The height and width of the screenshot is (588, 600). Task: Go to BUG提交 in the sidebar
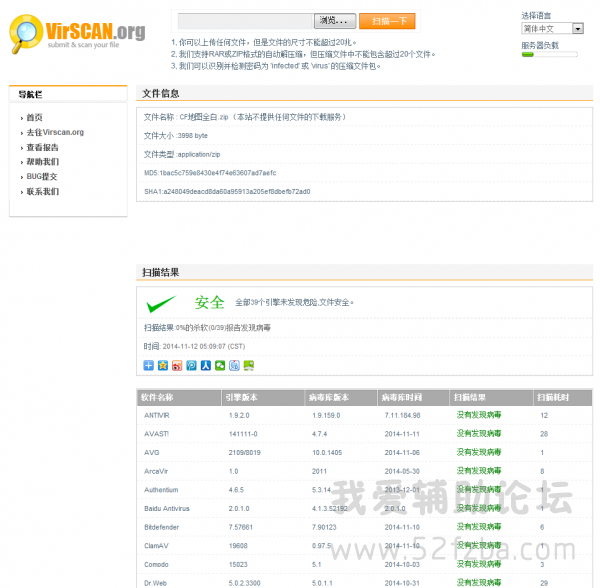click(x=42, y=176)
